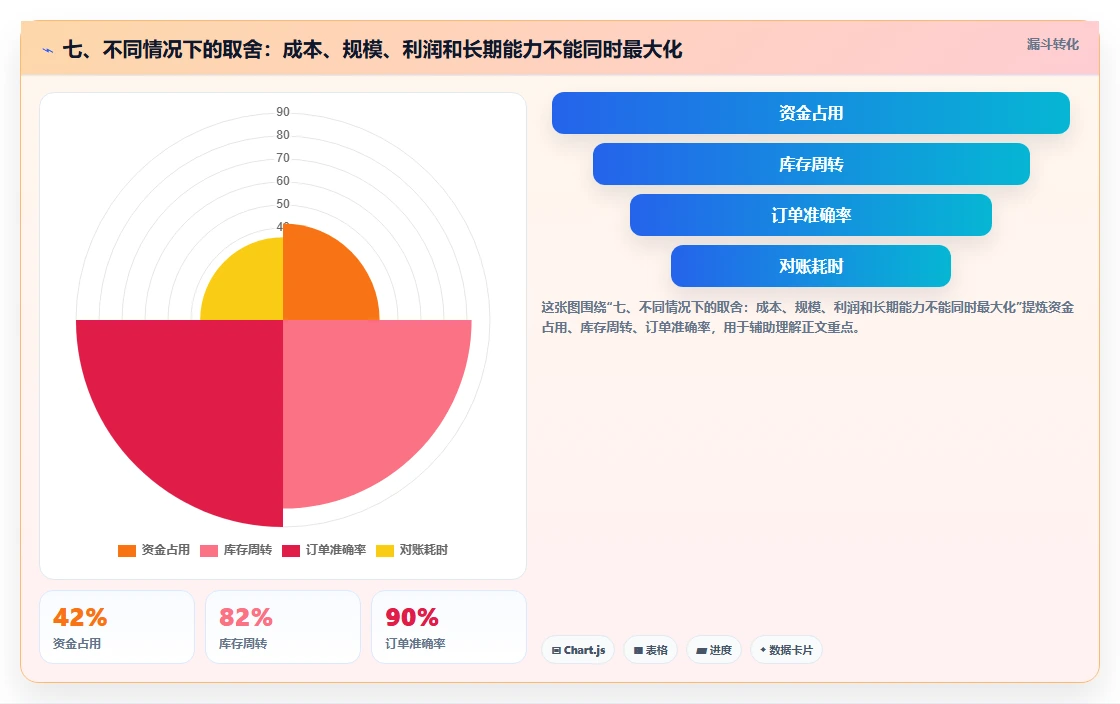Click the section title 七、不同情况下的取舍
The height and width of the screenshot is (704, 1120).
(372, 50)
